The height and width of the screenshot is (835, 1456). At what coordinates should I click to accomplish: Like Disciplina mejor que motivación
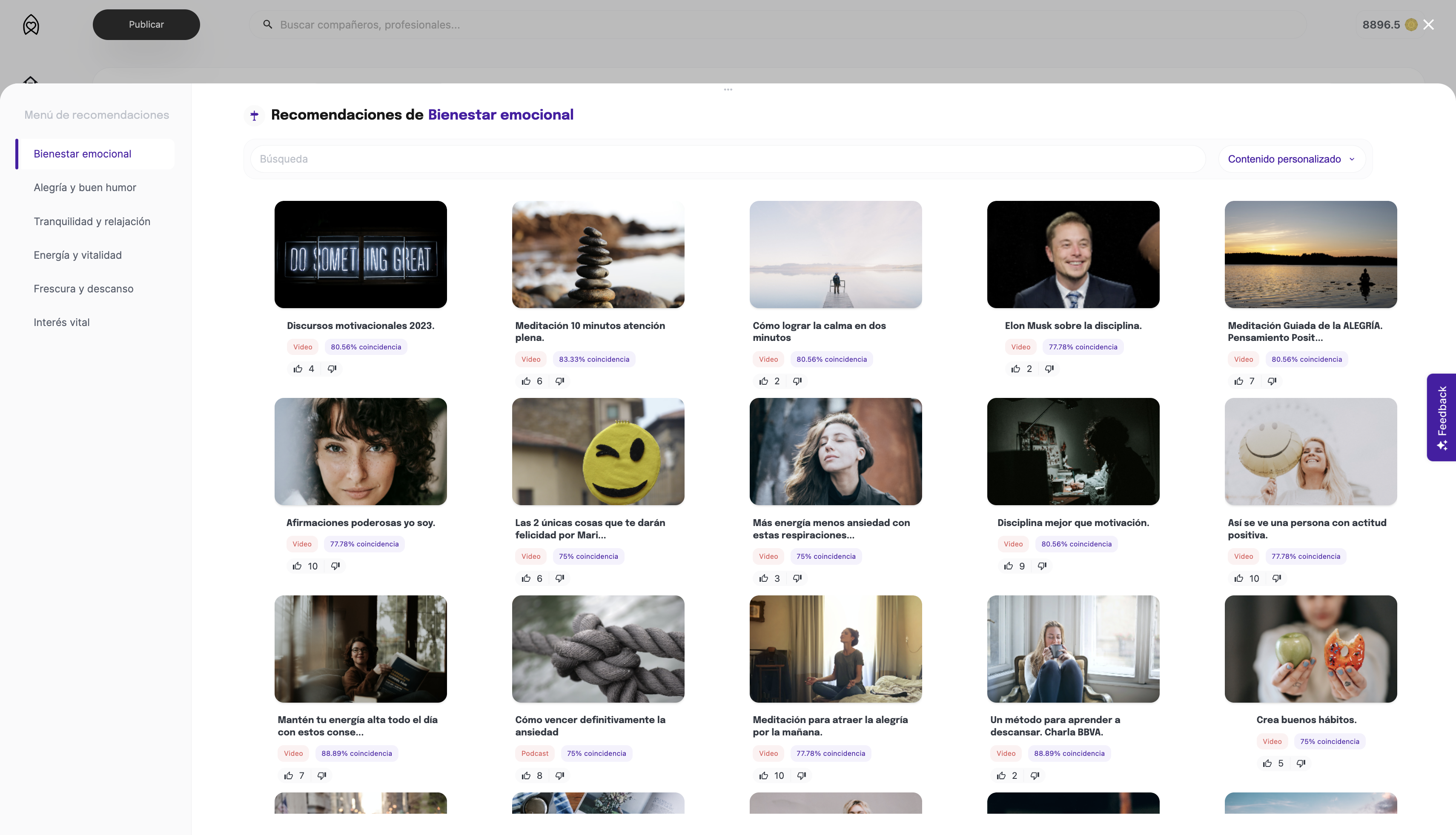[1009, 566]
